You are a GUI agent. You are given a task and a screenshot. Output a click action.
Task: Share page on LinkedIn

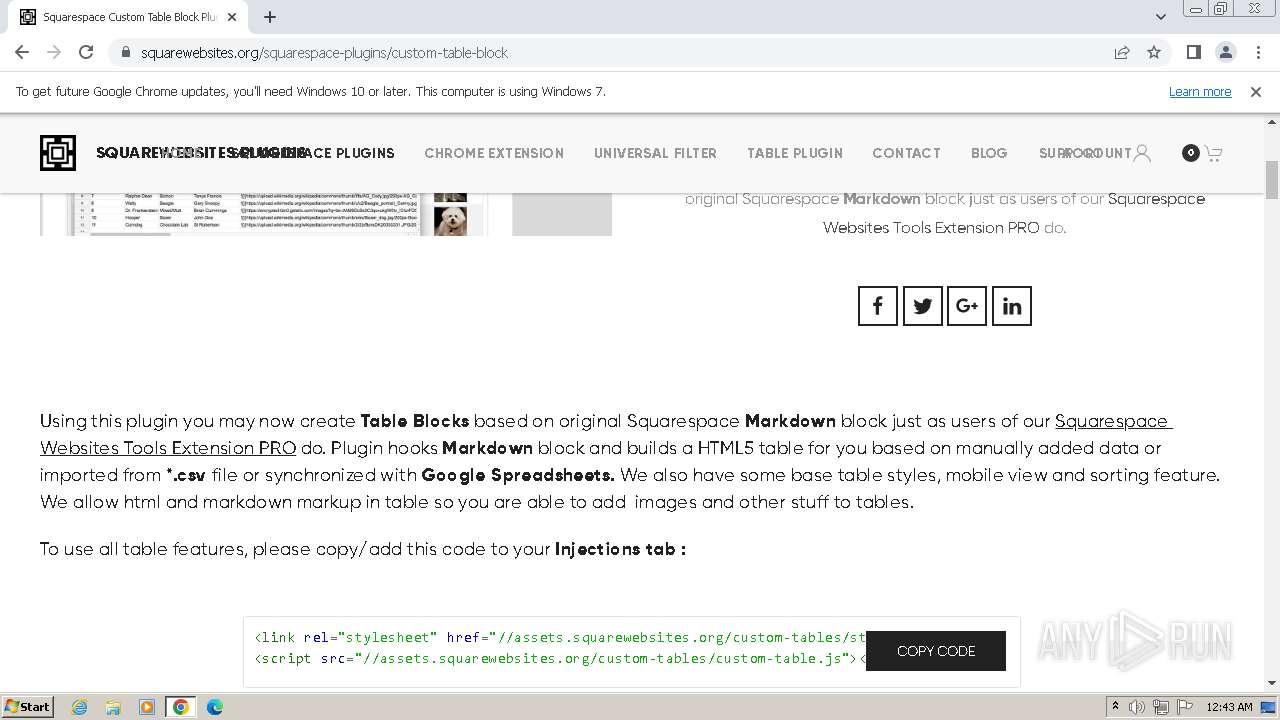(1012, 306)
